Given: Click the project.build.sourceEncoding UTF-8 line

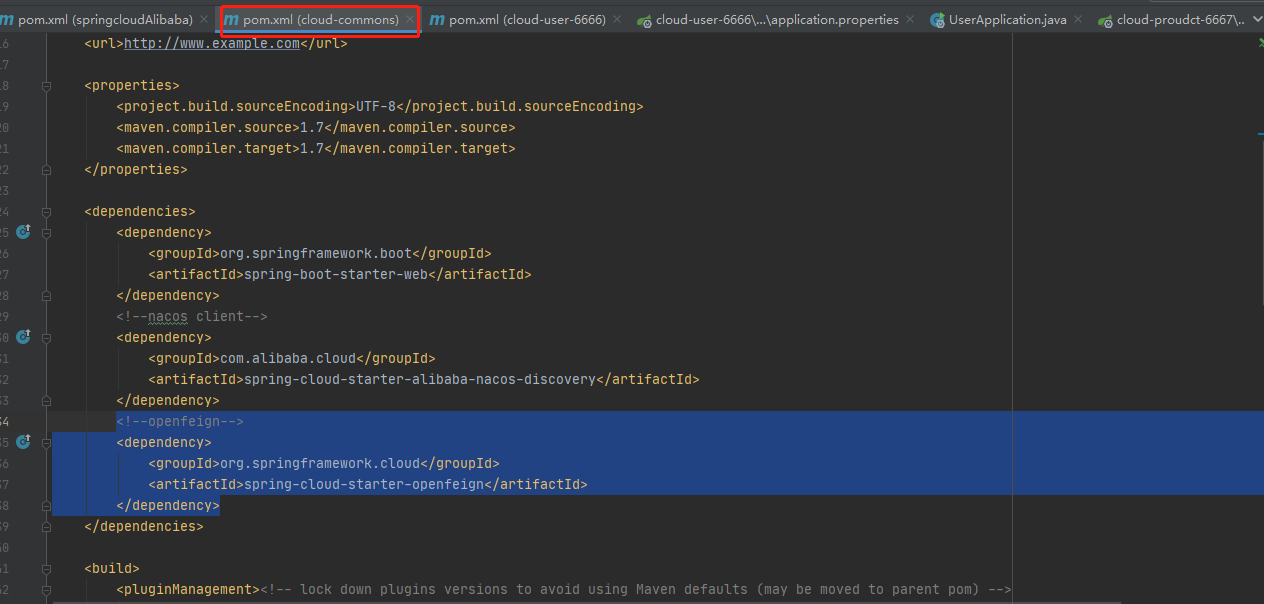Looking at the screenshot, I should (x=380, y=106).
